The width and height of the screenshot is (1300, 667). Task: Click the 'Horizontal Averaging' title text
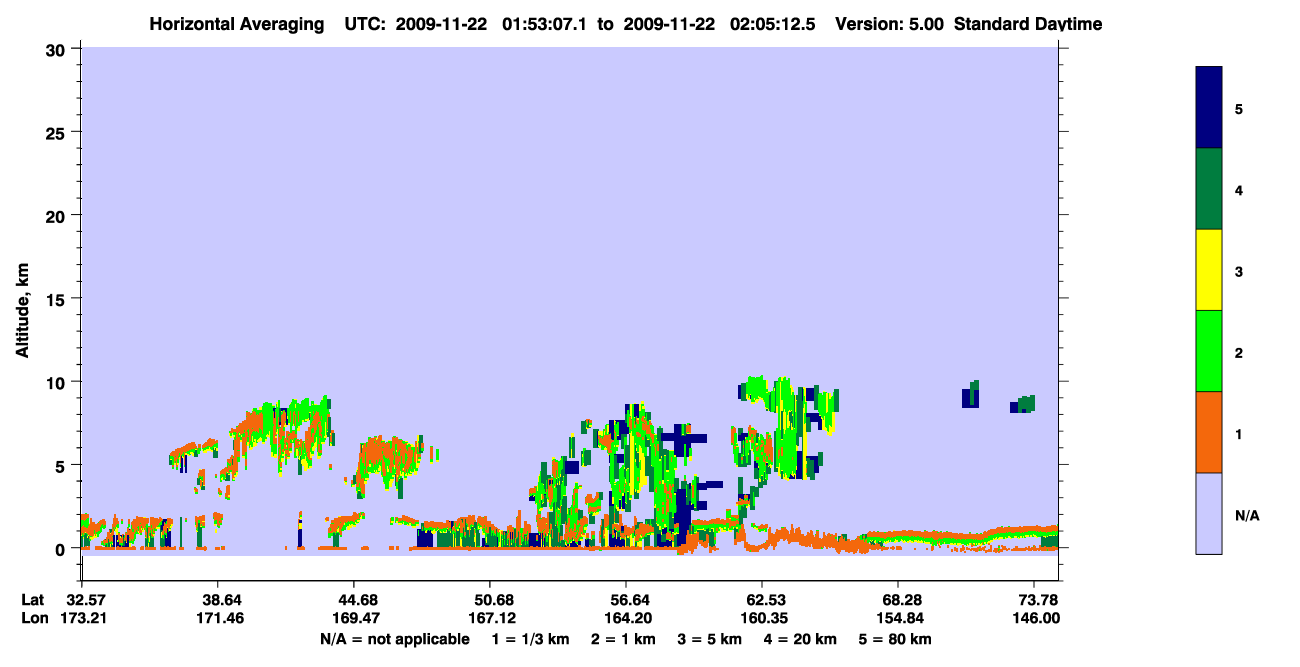[236, 24]
